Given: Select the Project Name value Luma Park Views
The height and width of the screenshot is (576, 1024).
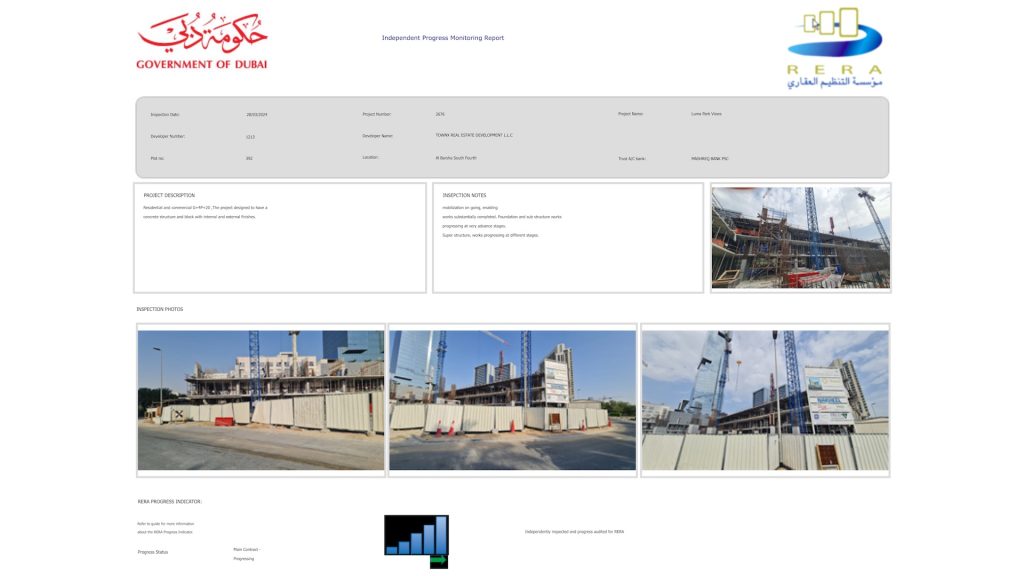Looking at the screenshot, I should coord(706,114).
